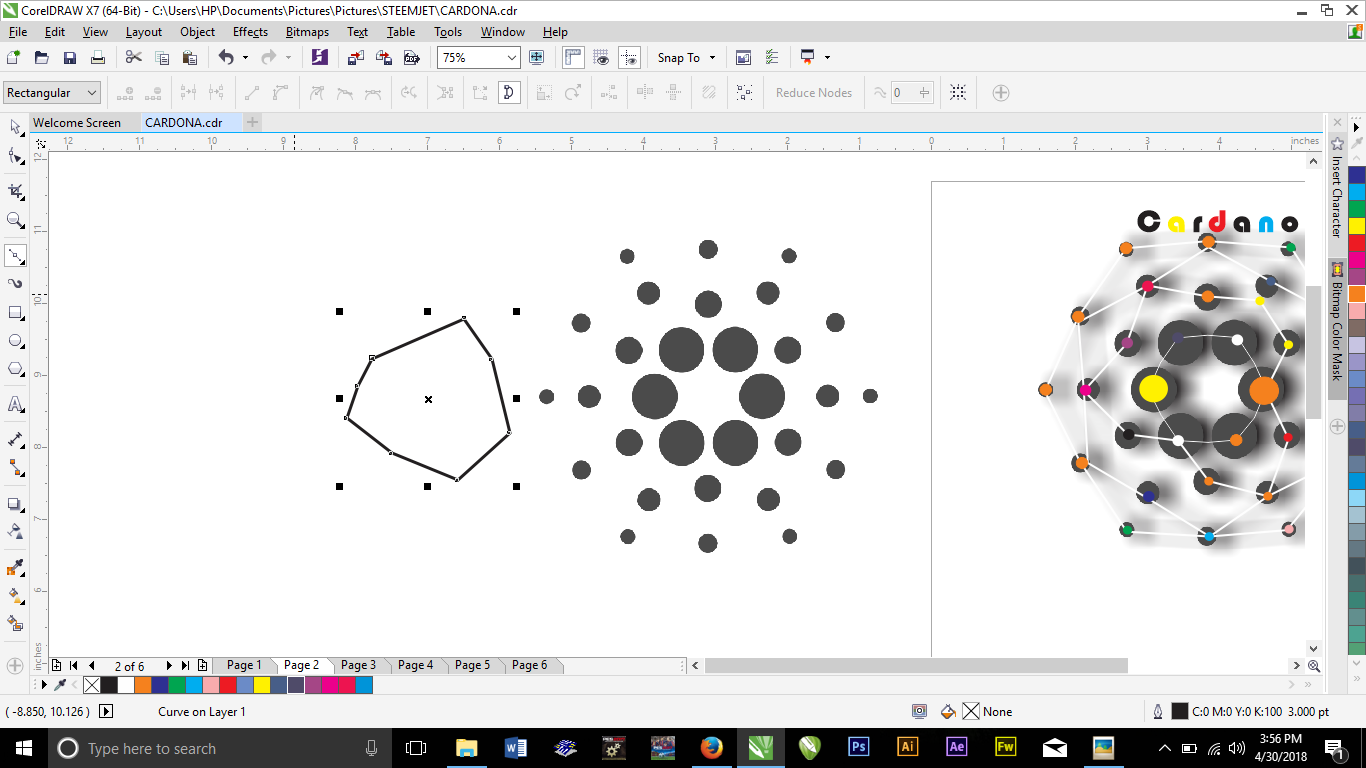Click the Import icon in the toolbar
1366x768 pixels.
coord(355,58)
